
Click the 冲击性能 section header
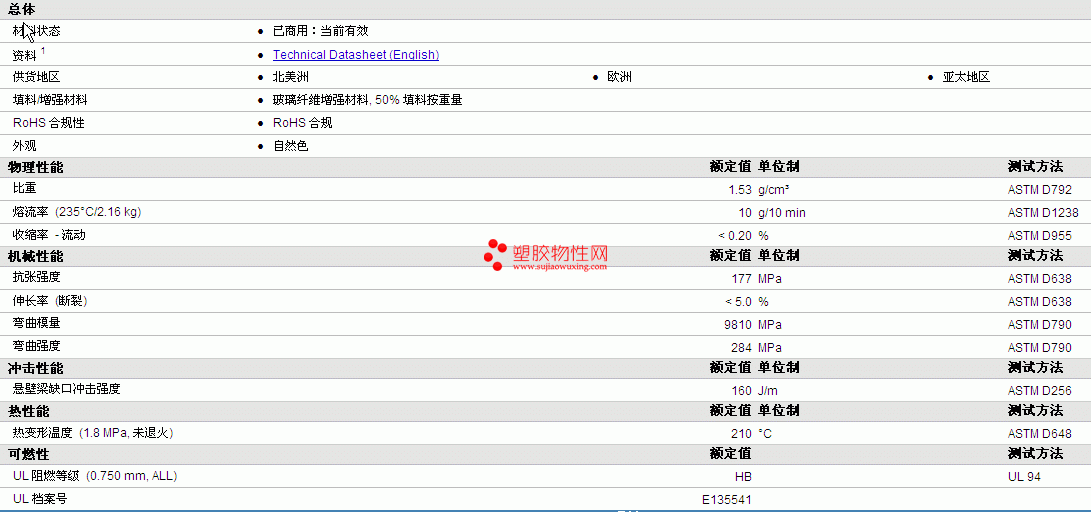[35, 369]
